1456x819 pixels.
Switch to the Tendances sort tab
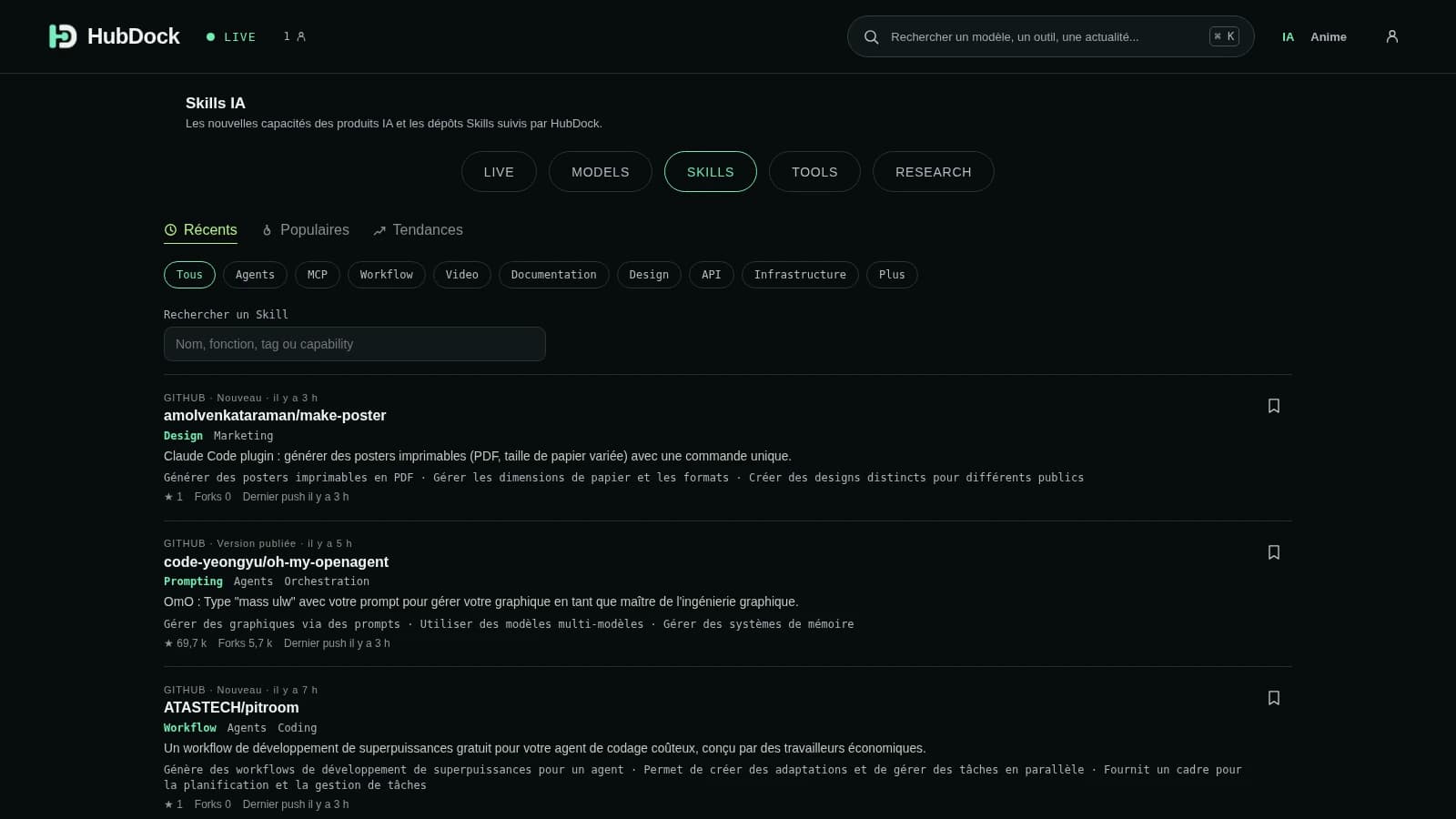(418, 230)
